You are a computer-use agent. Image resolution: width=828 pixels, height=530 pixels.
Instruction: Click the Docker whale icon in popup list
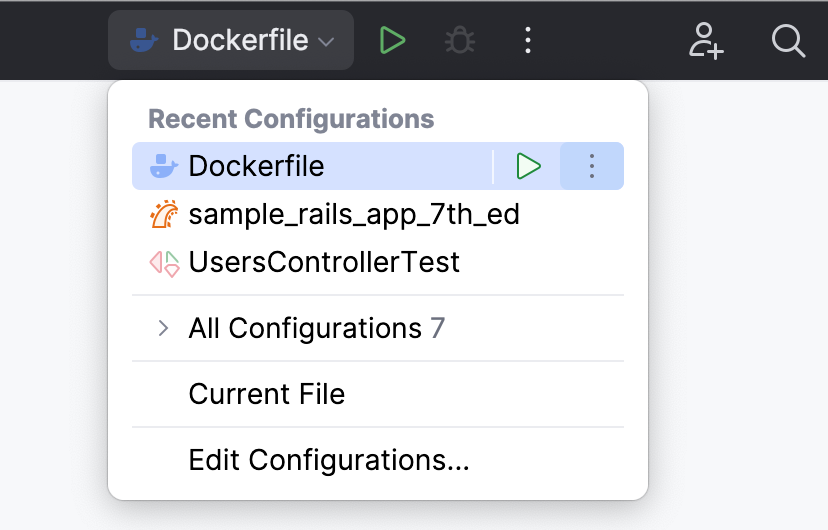pos(164,167)
